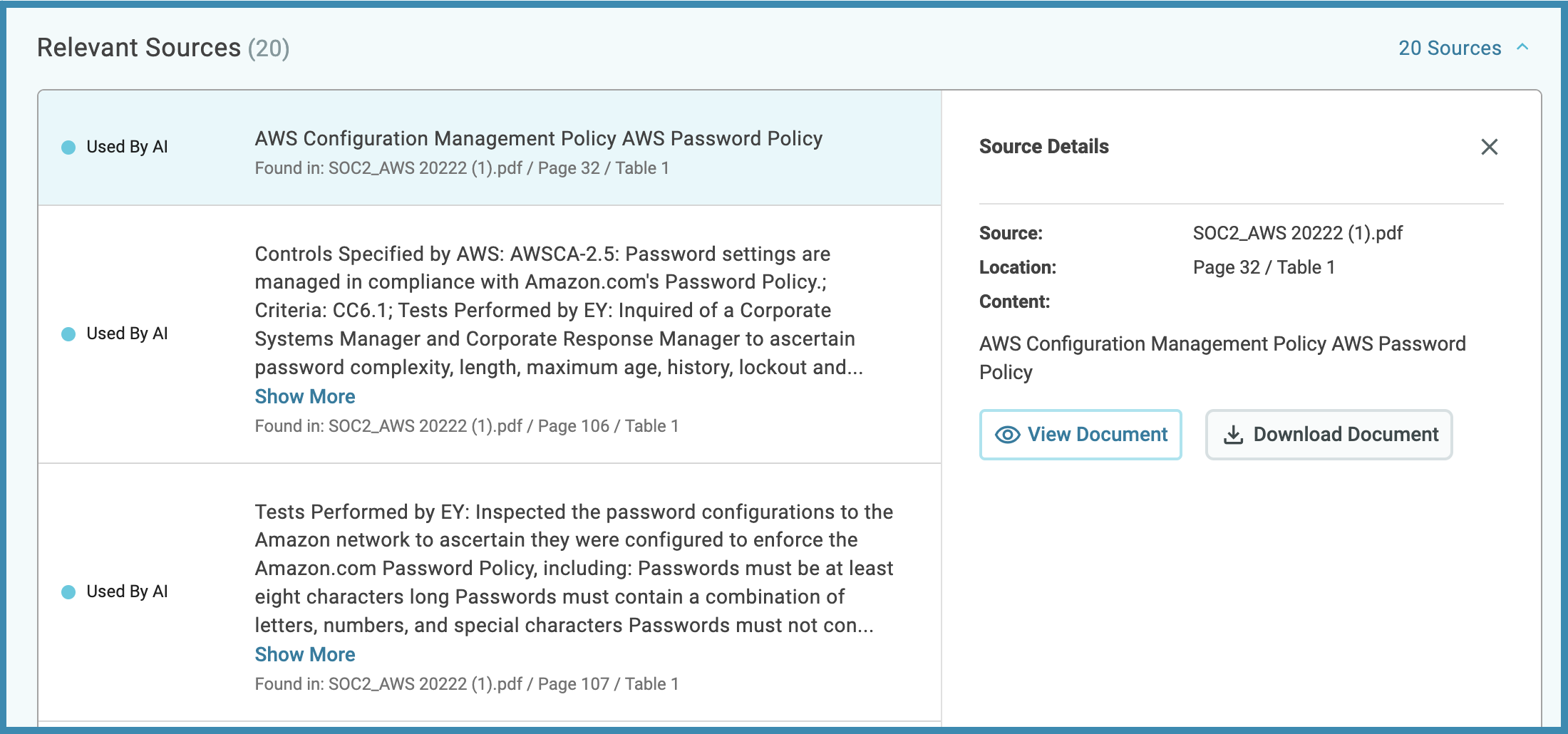Viewport: 1568px width, 734px height.
Task: Click the Used By AI dot on Page 106 row
Action: [68, 334]
